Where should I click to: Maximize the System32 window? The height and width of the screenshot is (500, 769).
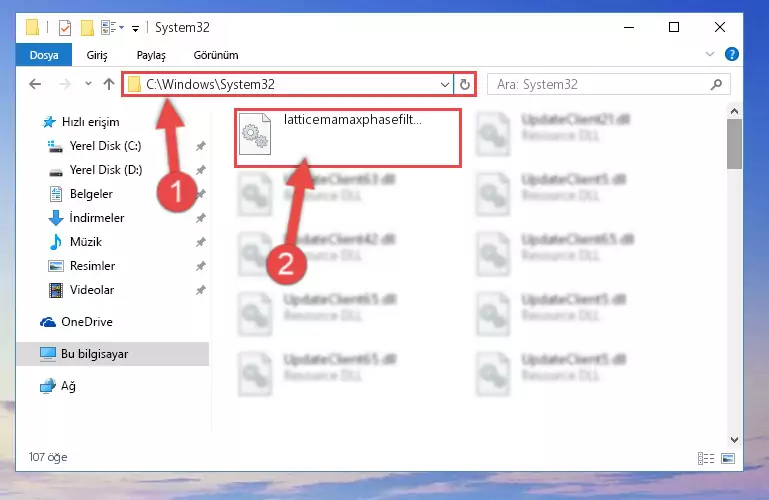(x=674, y=27)
